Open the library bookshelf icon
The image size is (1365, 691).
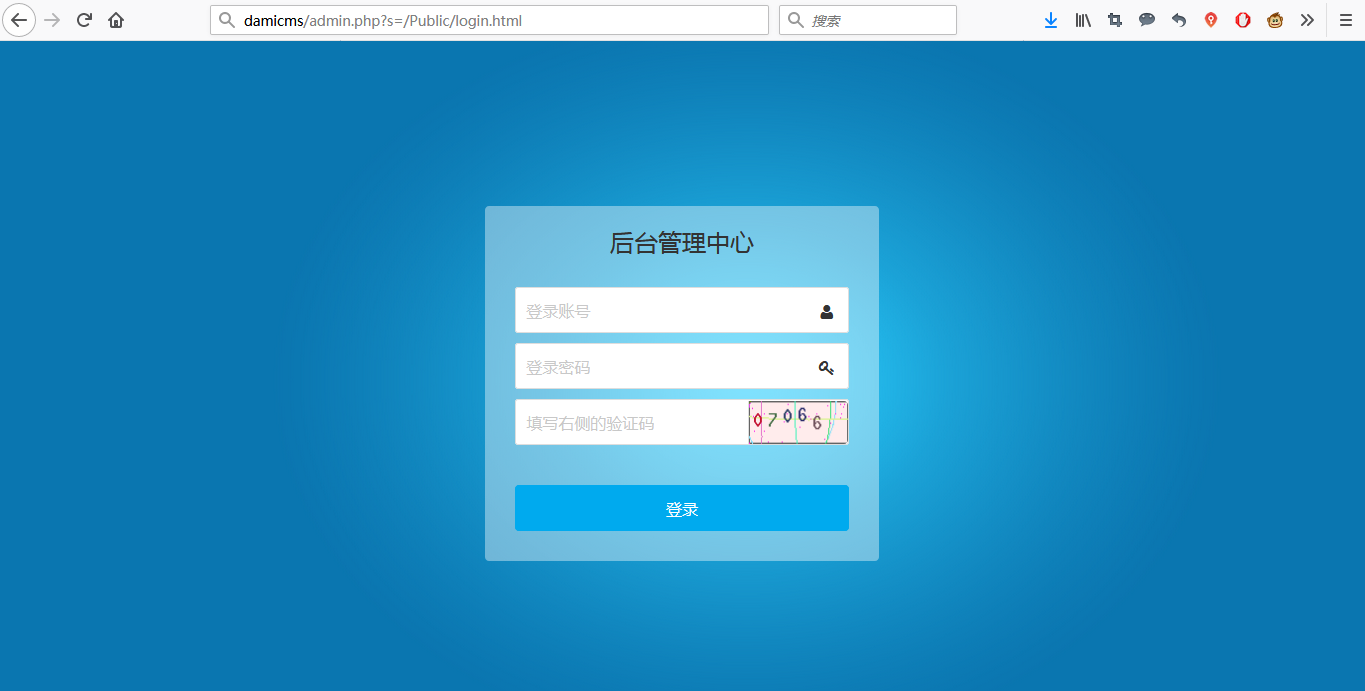[1083, 20]
